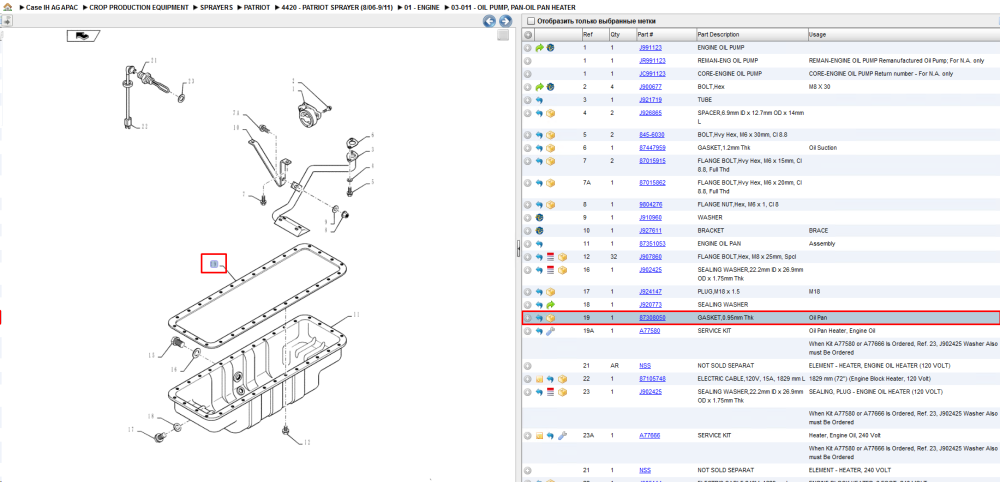Click box icon in GASKET,0.95mm row
Screen dimensions: 1000x482
(551, 318)
